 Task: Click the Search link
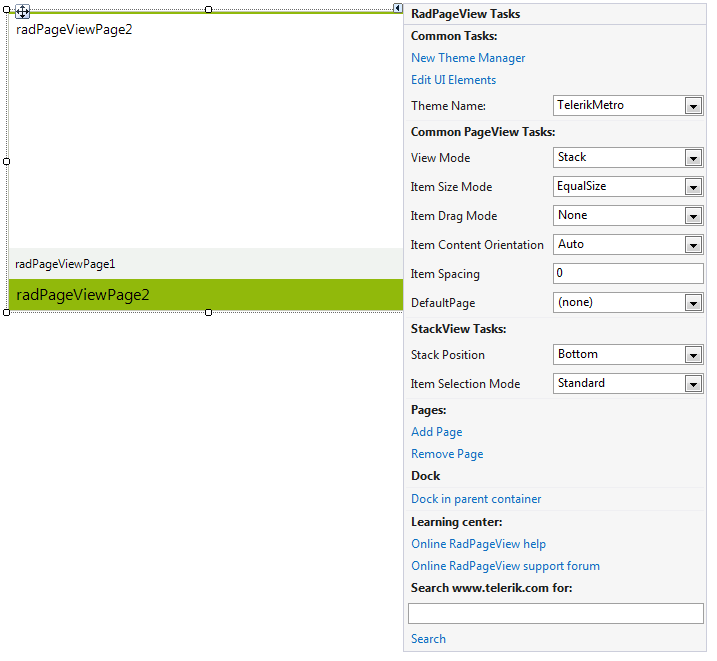click(x=428, y=639)
